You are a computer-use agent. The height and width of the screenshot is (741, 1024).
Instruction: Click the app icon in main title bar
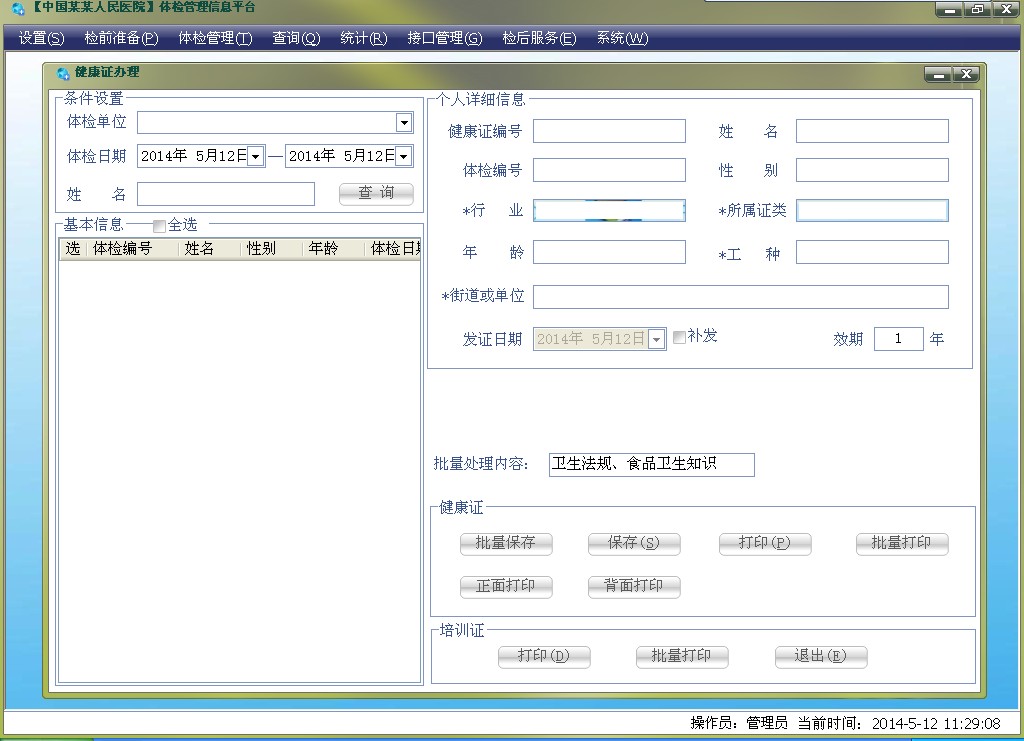click(17, 8)
